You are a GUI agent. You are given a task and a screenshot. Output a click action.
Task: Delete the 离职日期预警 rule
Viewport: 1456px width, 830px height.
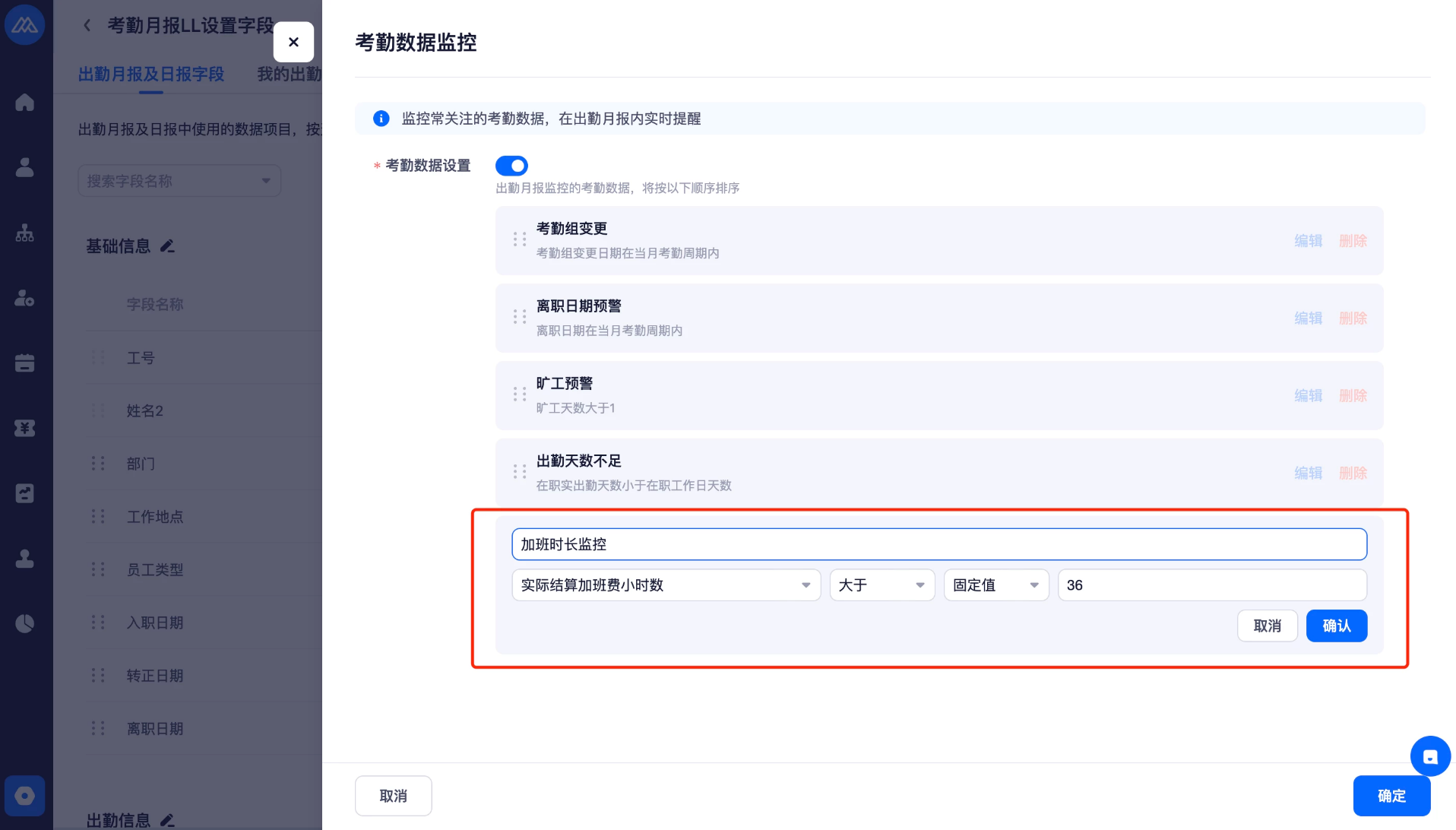(1353, 318)
